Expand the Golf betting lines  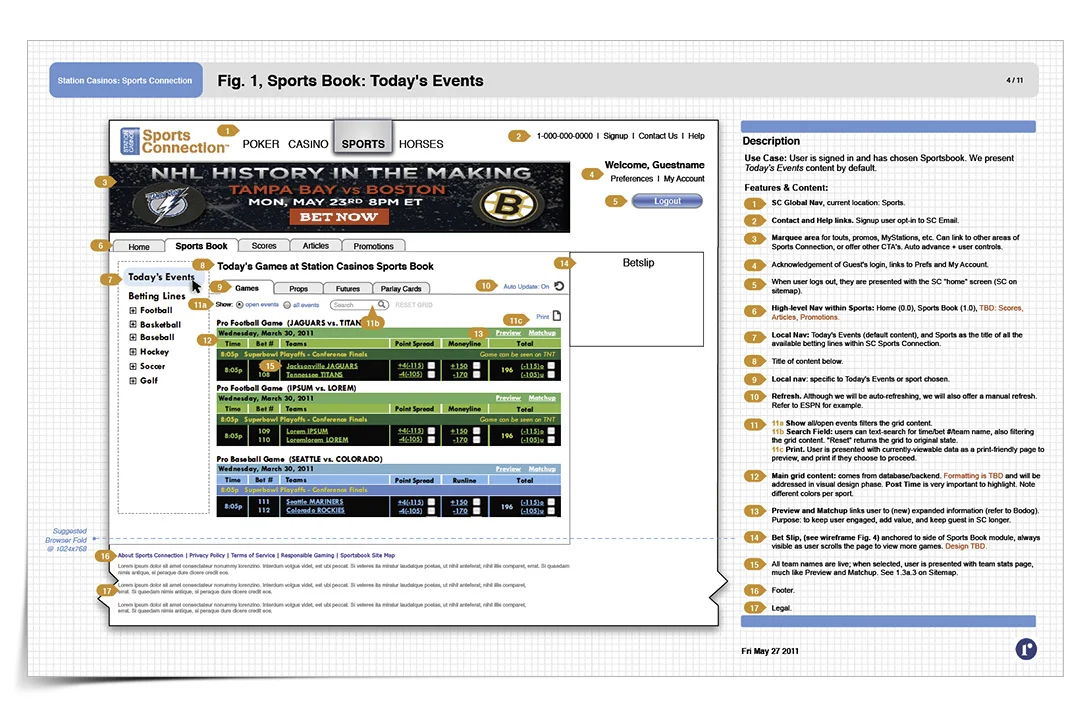(x=132, y=381)
